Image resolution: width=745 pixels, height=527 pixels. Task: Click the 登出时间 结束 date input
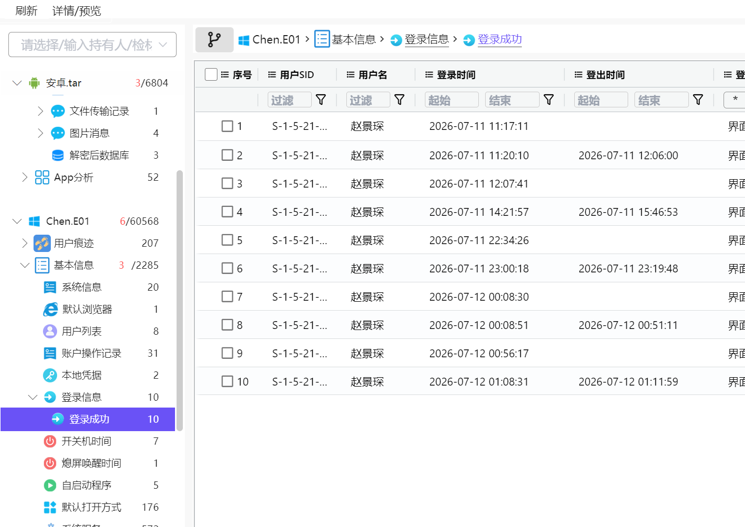coord(661,100)
